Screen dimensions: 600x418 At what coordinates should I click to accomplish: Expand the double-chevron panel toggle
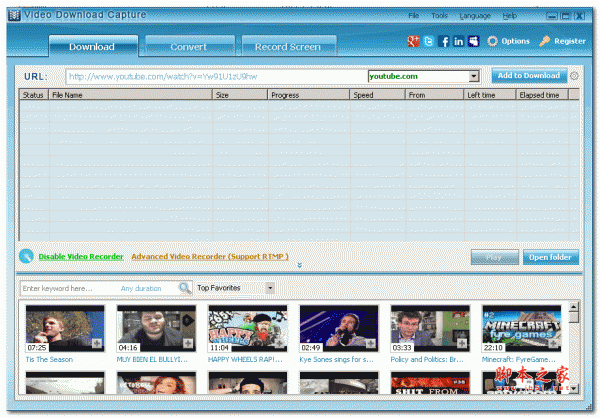tap(300, 265)
